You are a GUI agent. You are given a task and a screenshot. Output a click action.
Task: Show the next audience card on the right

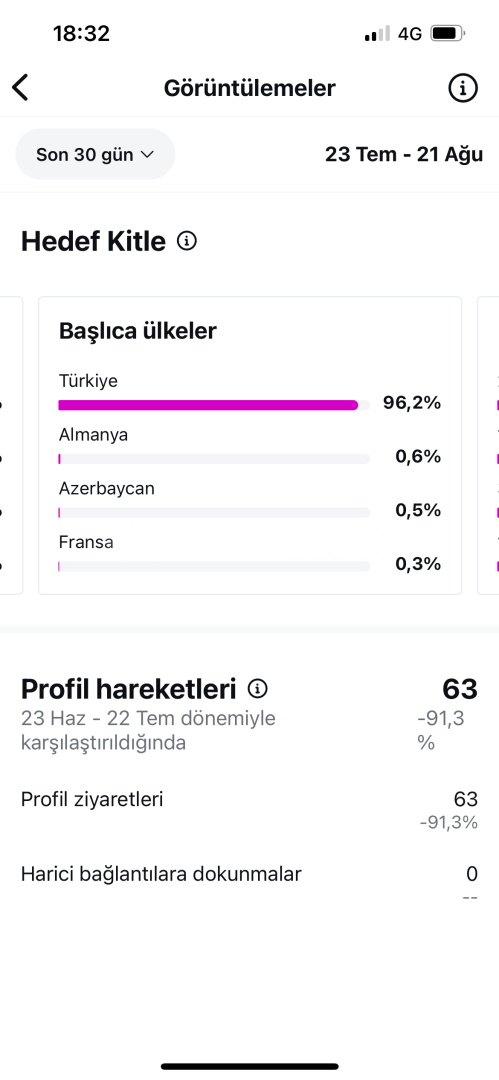tap(489, 446)
